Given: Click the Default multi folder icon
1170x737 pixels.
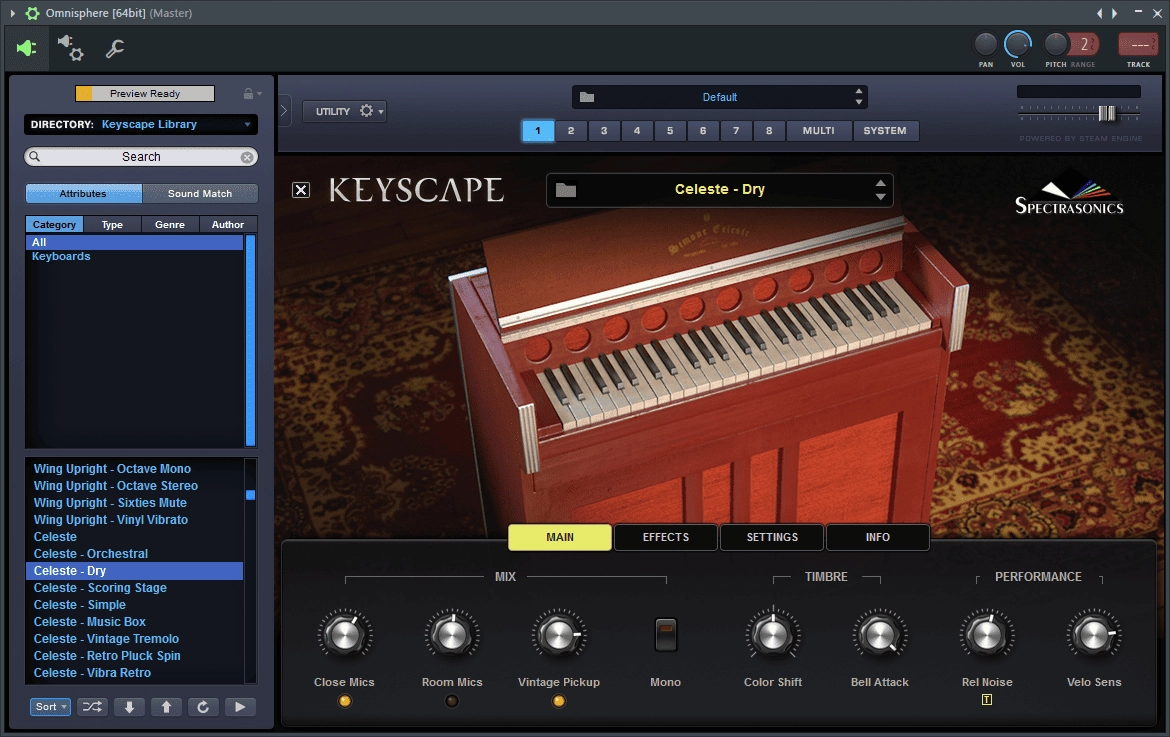Looking at the screenshot, I should [x=586, y=97].
